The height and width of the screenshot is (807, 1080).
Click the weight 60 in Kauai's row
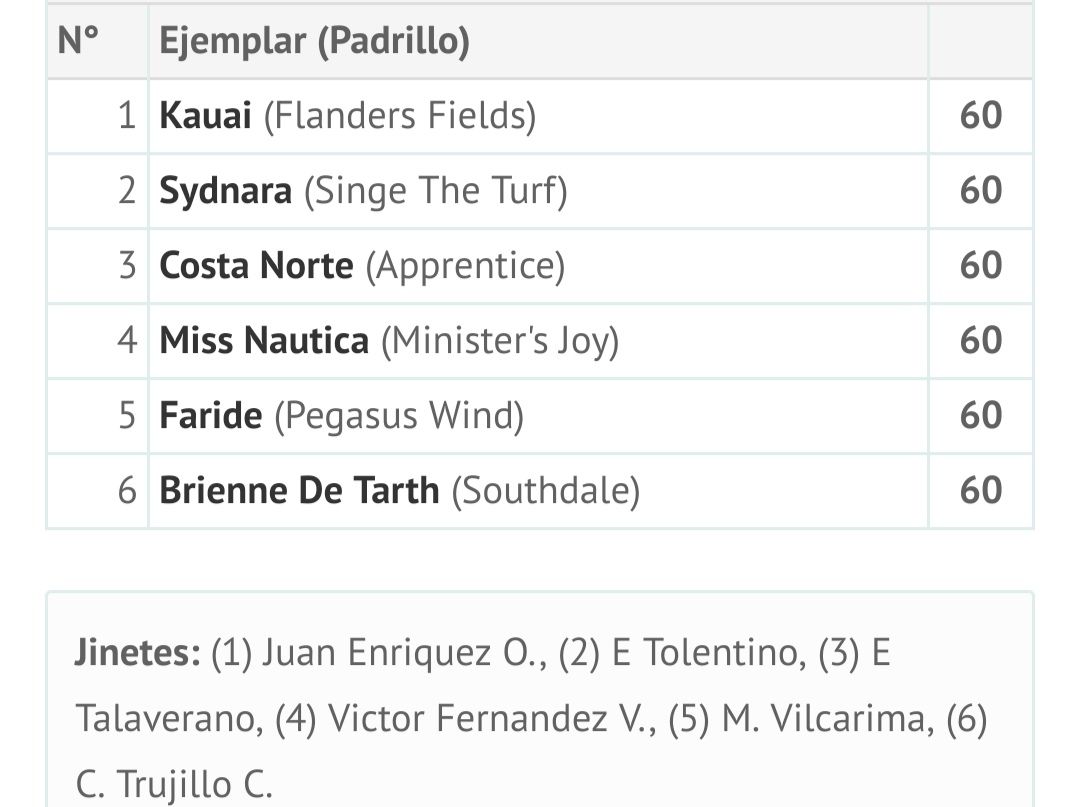click(980, 116)
